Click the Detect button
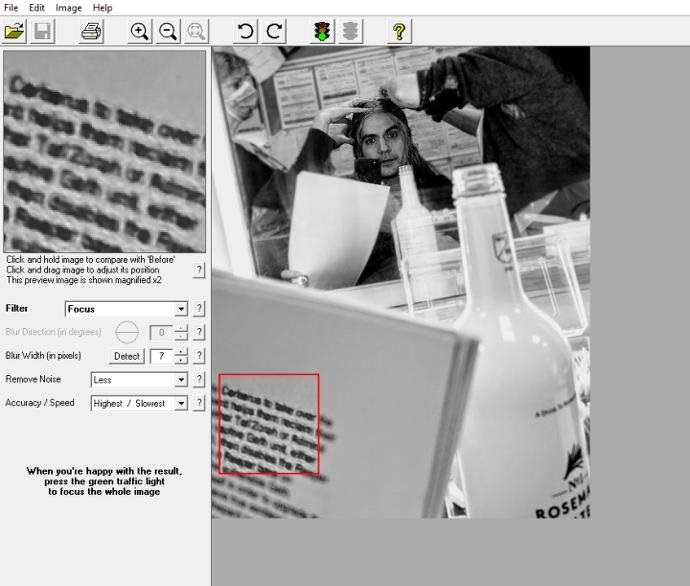 point(127,356)
